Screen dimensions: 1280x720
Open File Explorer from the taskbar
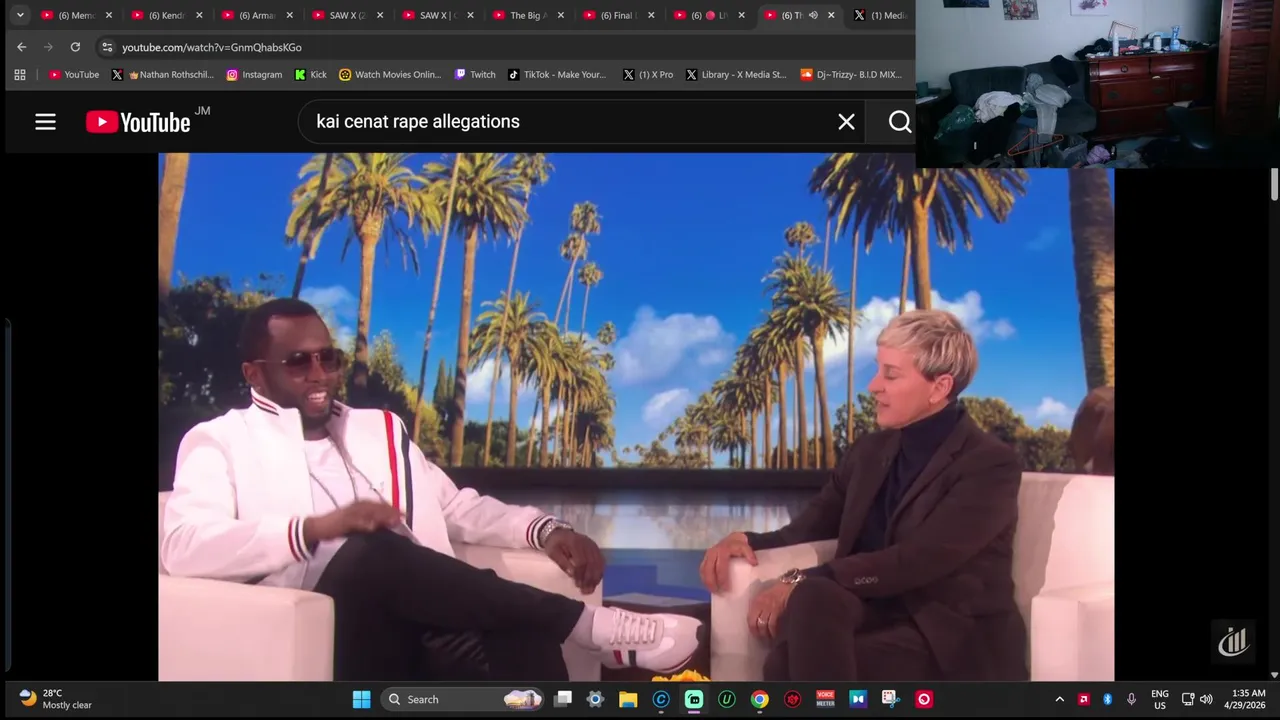tap(628, 699)
